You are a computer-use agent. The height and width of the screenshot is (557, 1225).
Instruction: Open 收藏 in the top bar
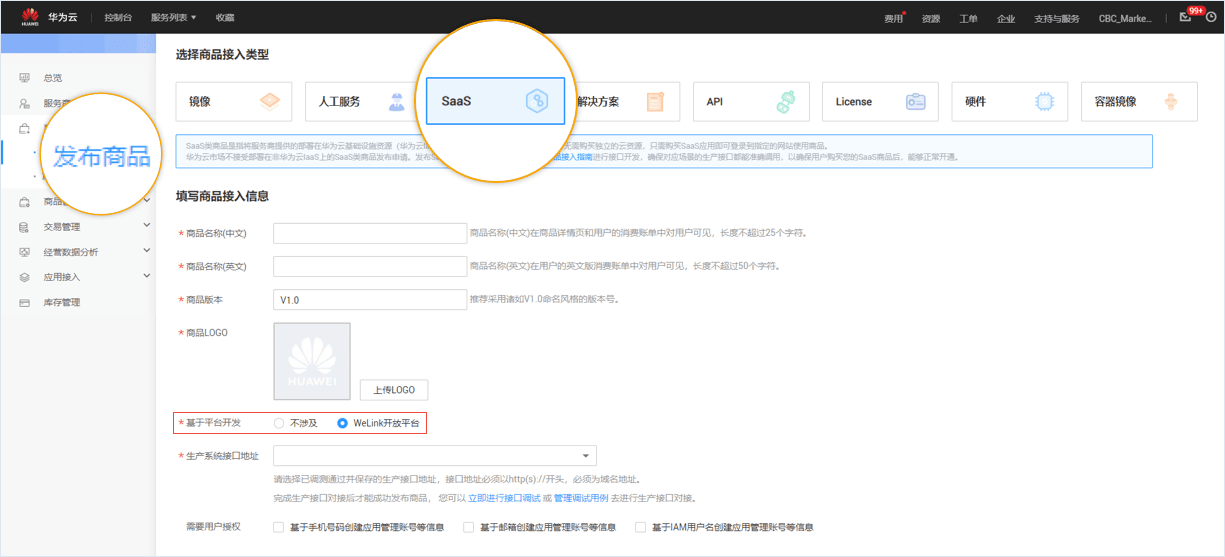coord(225,18)
